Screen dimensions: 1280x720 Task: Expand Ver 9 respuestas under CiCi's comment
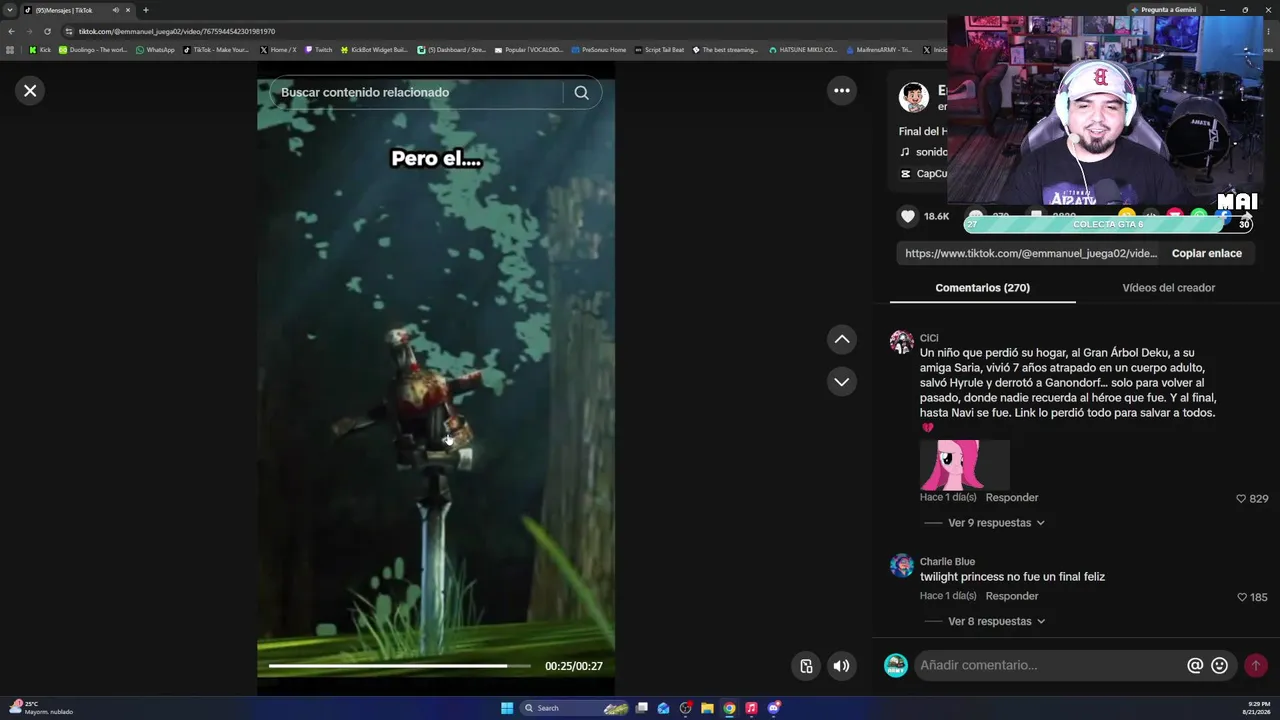tap(996, 523)
